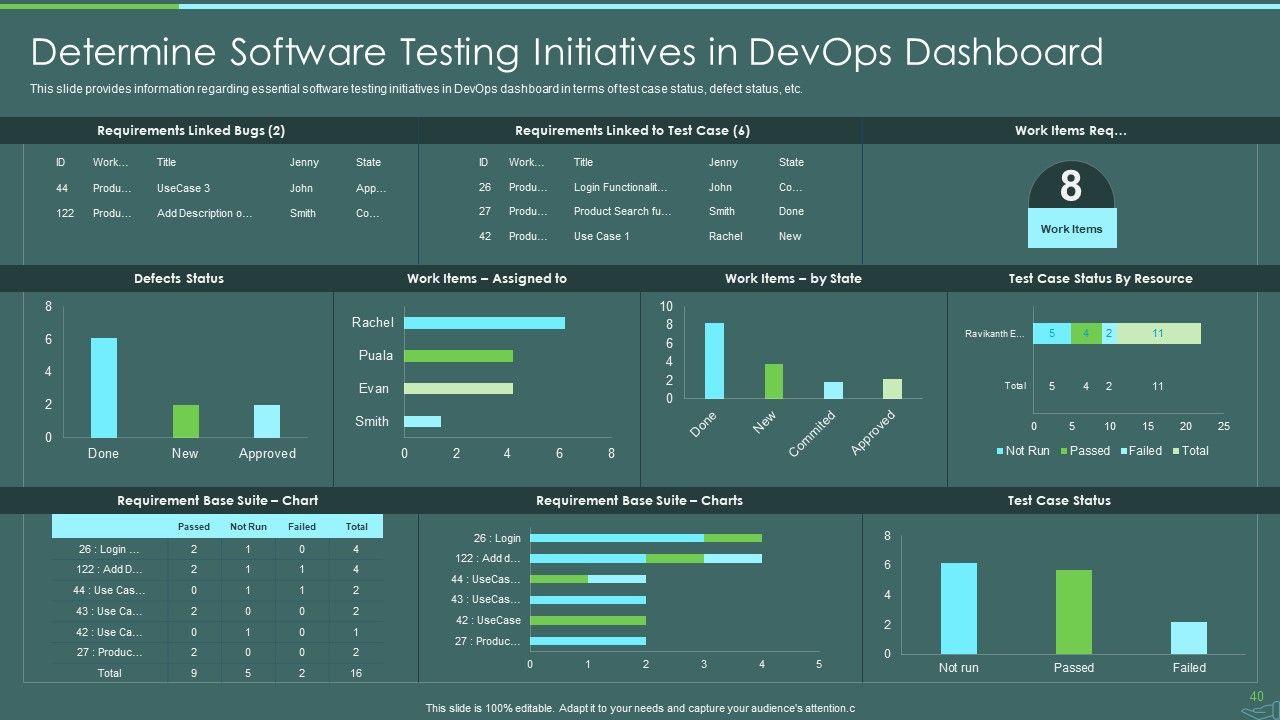The image size is (1280, 720).
Task: Click the Total row in Requirement Base Suite table
Action: (x=217, y=673)
